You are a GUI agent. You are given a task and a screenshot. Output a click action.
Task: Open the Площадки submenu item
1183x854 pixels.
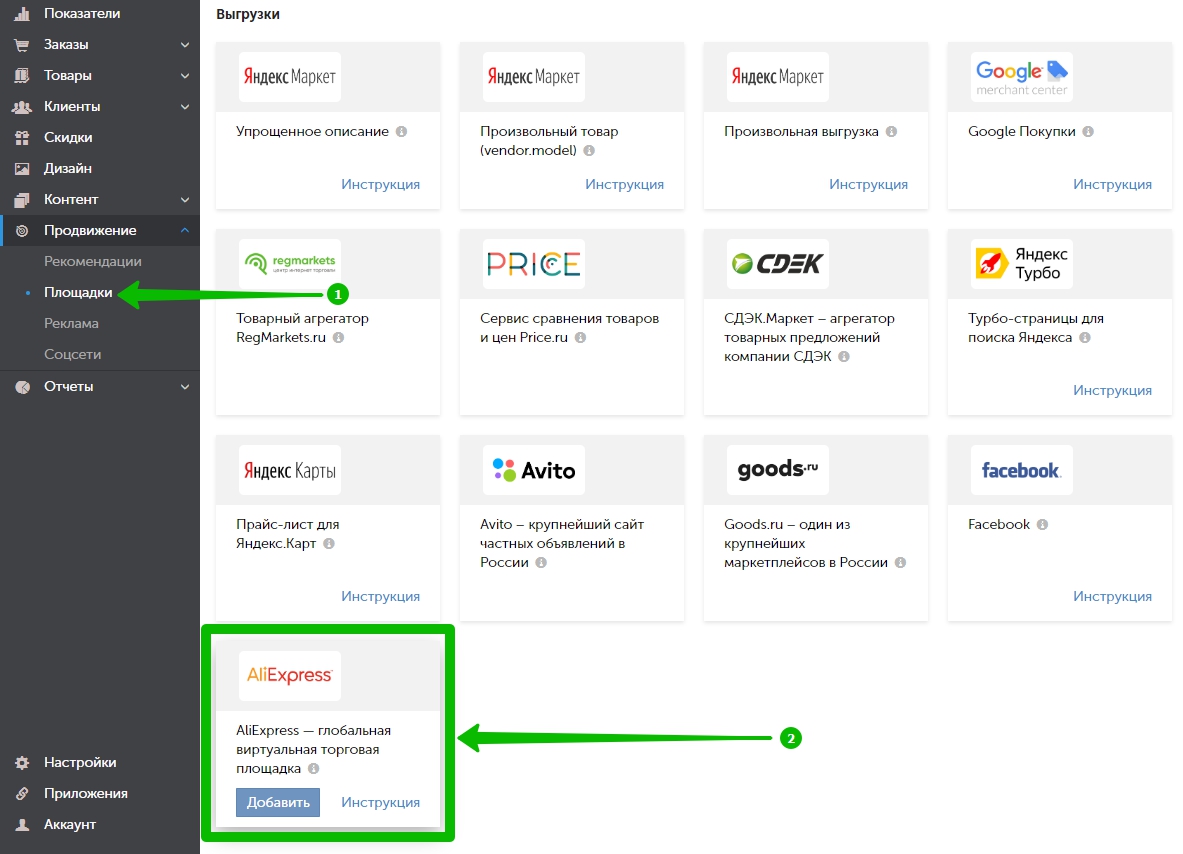(x=78, y=292)
